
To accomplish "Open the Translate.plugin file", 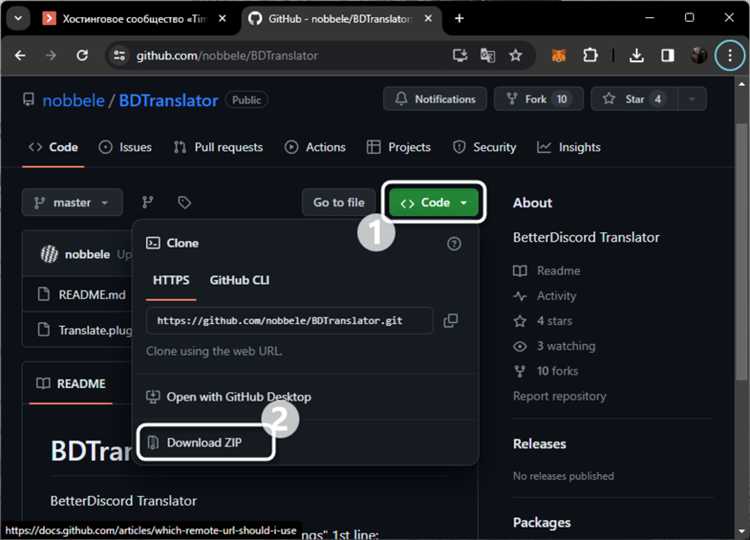I will [95, 331].
